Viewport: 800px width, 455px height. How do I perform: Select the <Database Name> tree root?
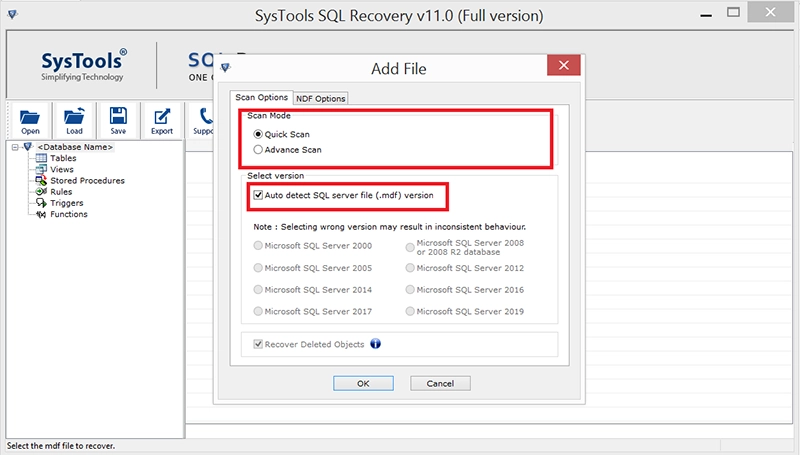click(75, 147)
